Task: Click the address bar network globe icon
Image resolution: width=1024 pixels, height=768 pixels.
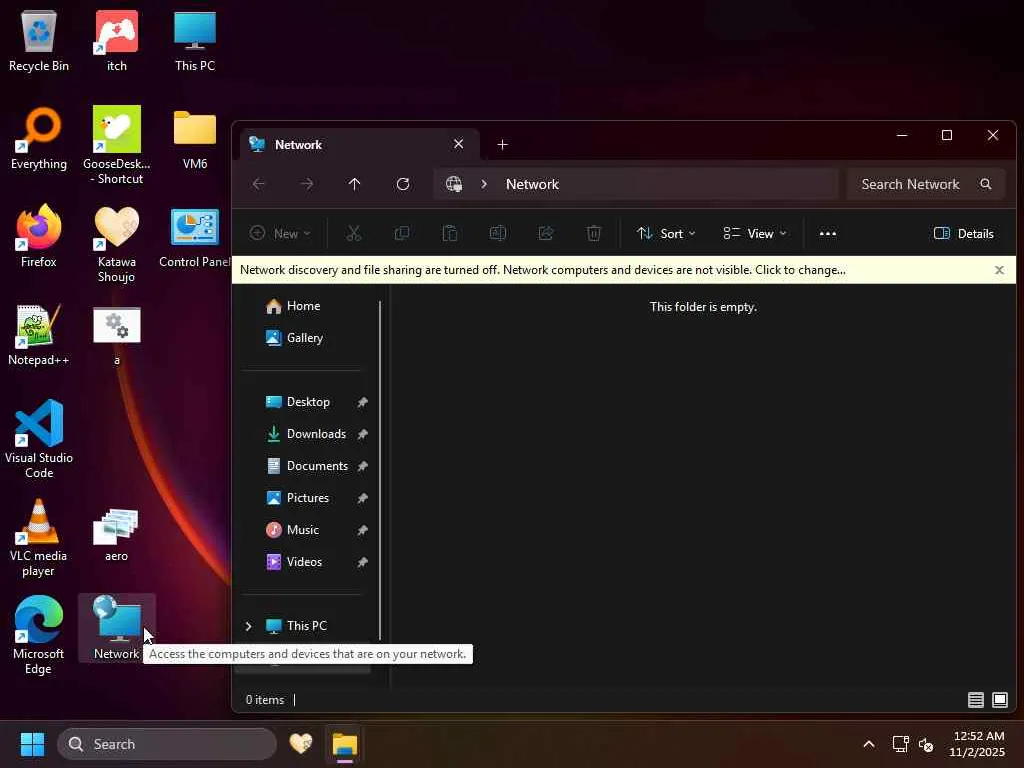Action: tap(454, 184)
